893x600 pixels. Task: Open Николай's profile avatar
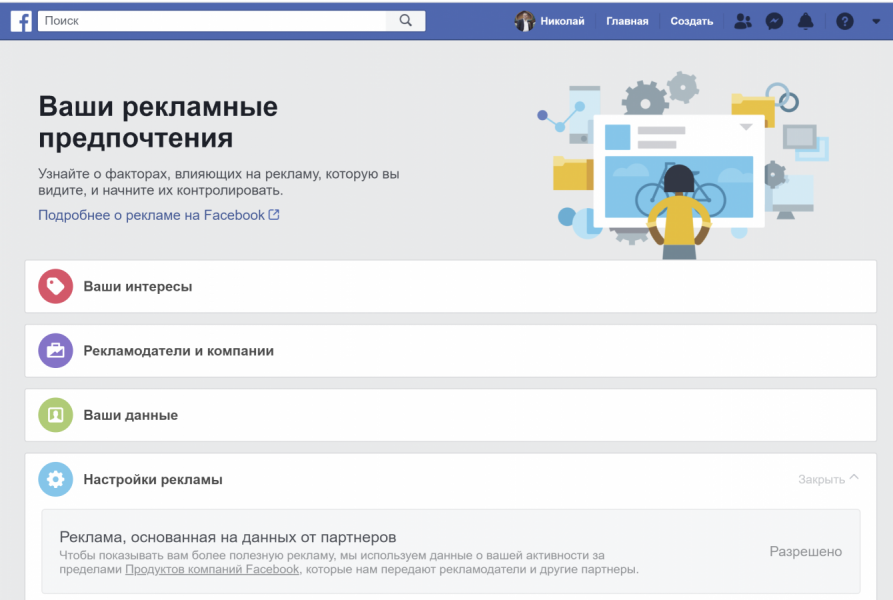click(x=525, y=21)
